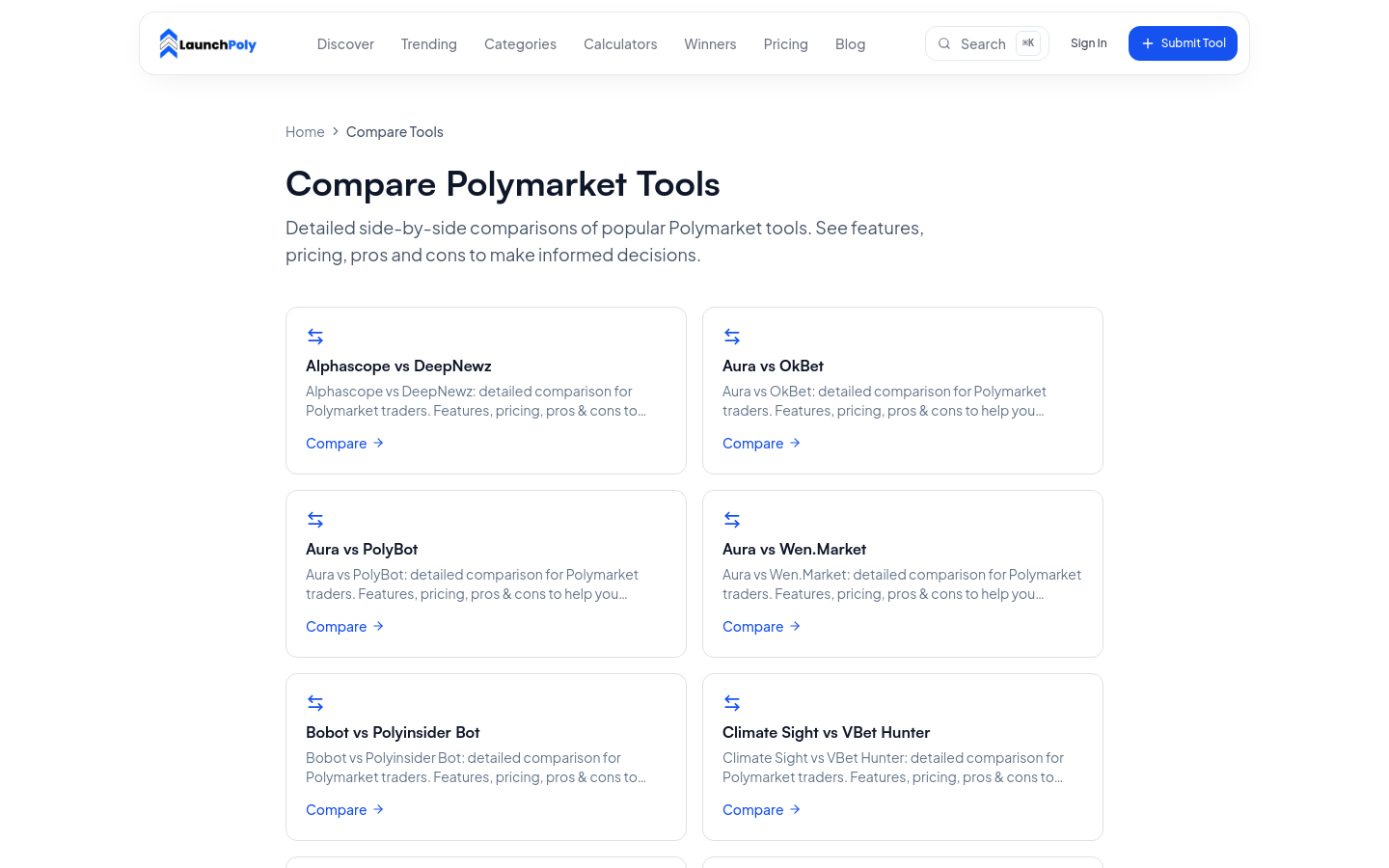Click the swap arrows icon on Alphascope vs DeepNewz card
This screenshot has height=868, width=1389.
click(x=315, y=337)
